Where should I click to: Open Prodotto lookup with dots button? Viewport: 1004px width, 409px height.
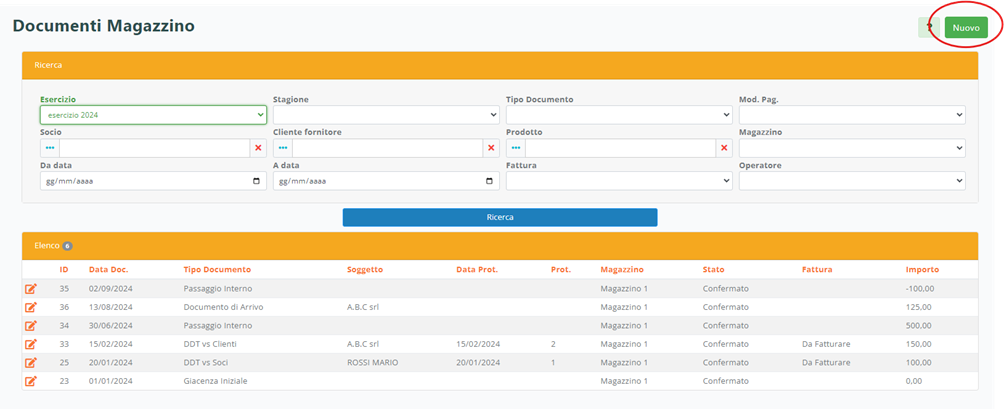click(x=516, y=148)
